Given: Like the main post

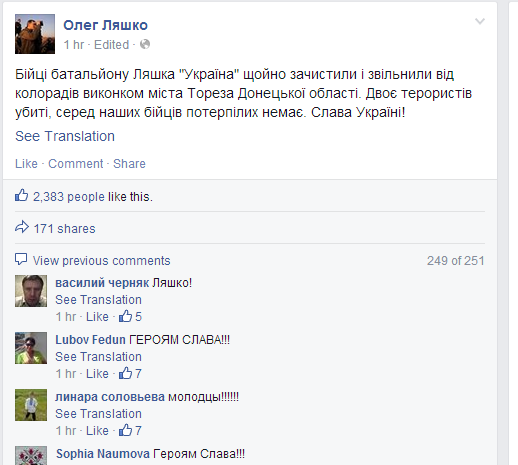Looking at the screenshot, I should click(x=26, y=164).
